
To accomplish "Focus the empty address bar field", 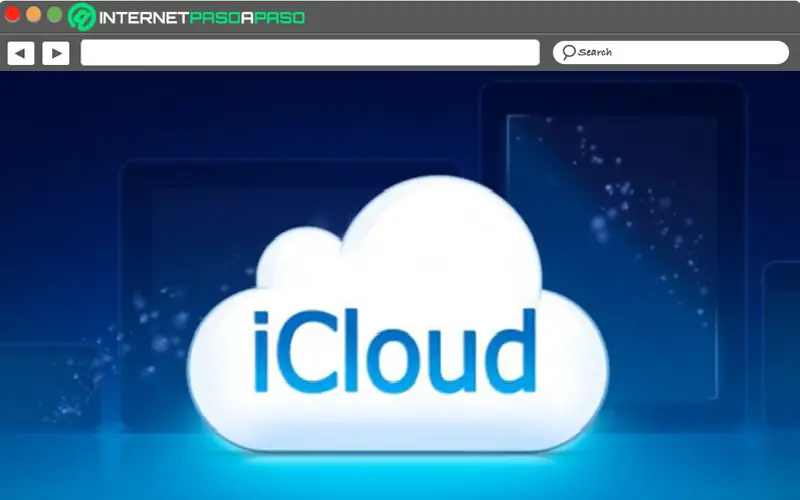I will click(x=310, y=53).
